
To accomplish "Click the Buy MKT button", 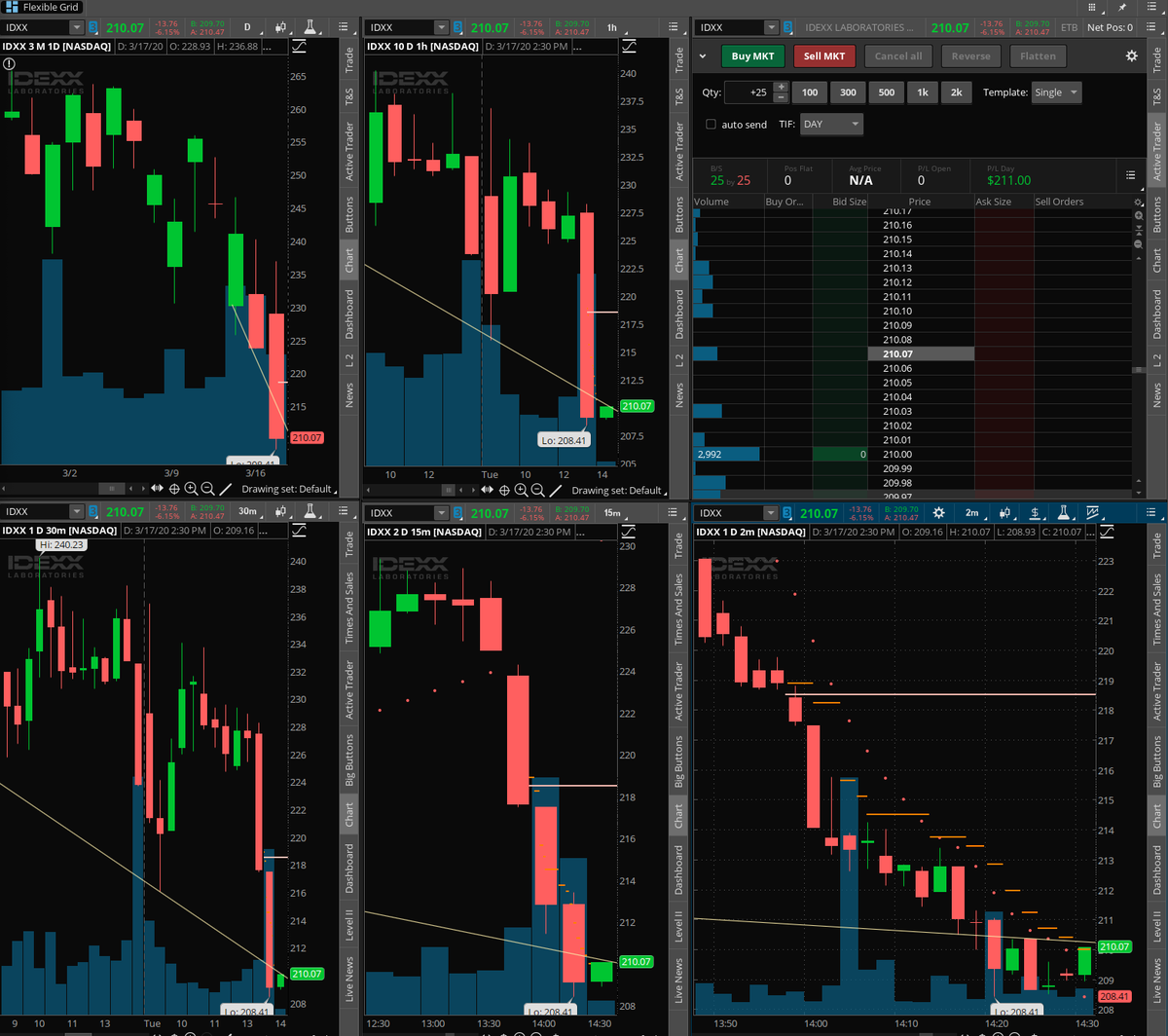I will 753,56.
